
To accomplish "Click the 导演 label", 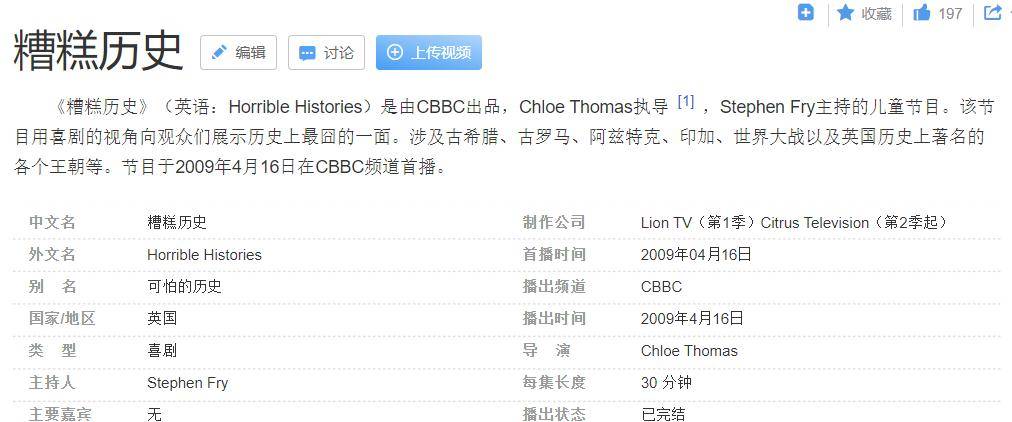I will tap(546, 350).
